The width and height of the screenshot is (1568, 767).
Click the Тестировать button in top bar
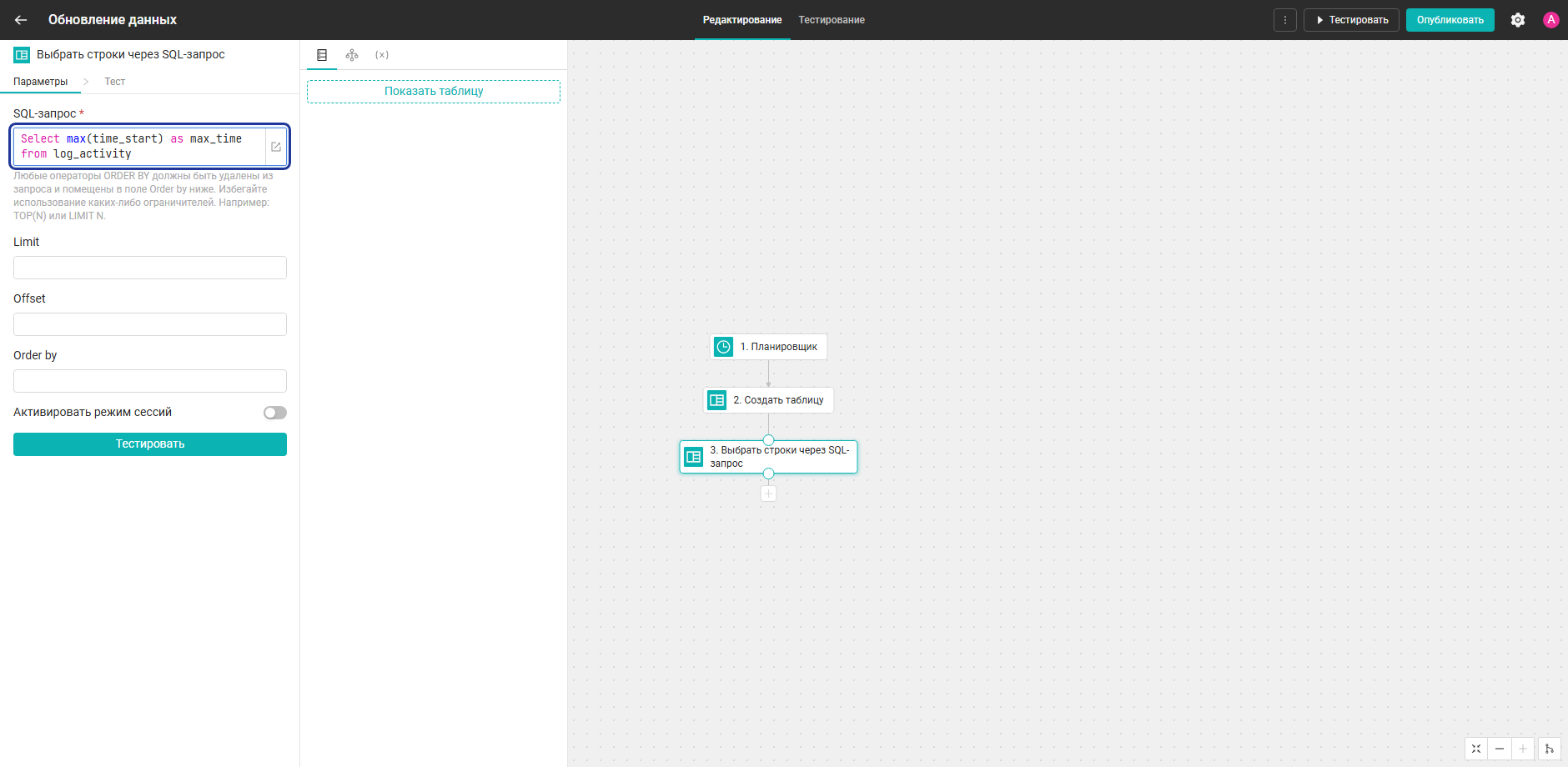click(x=1352, y=20)
